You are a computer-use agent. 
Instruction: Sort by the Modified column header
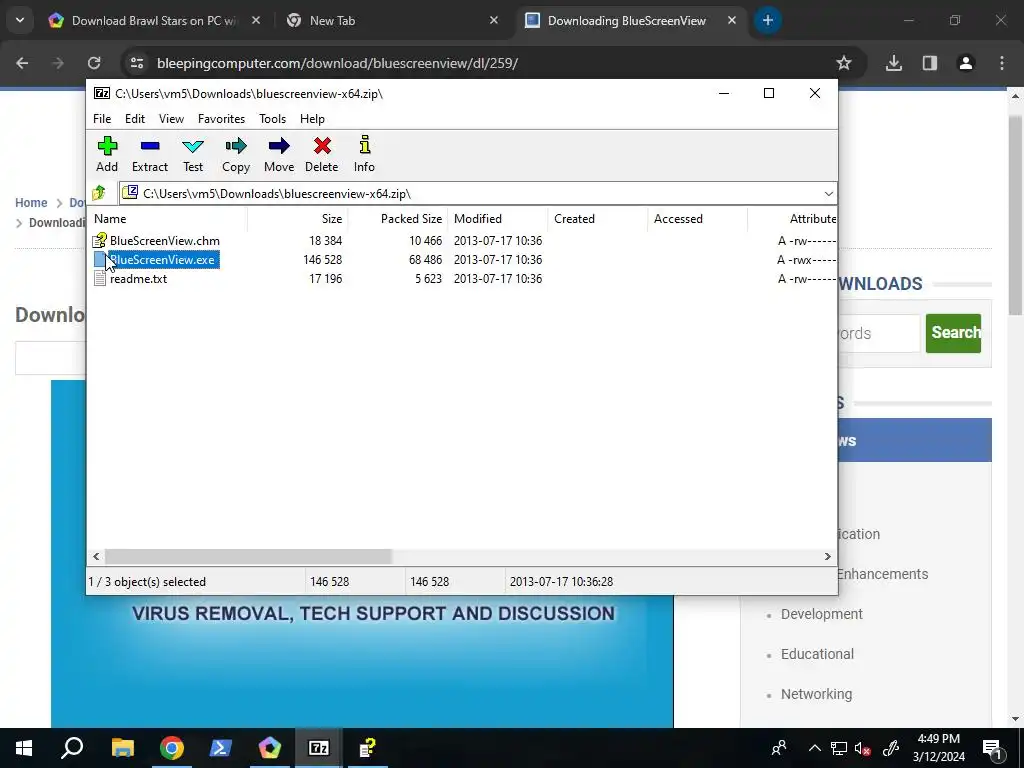[497, 219]
